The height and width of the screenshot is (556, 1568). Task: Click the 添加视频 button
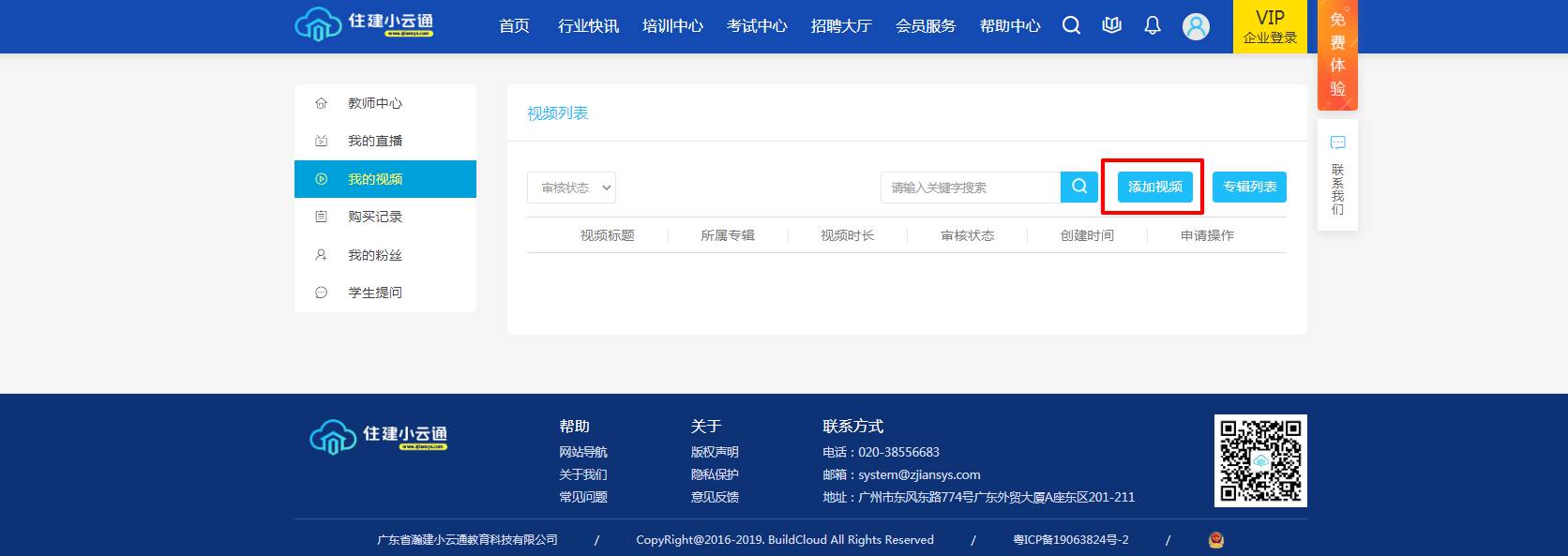coord(1154,187)
